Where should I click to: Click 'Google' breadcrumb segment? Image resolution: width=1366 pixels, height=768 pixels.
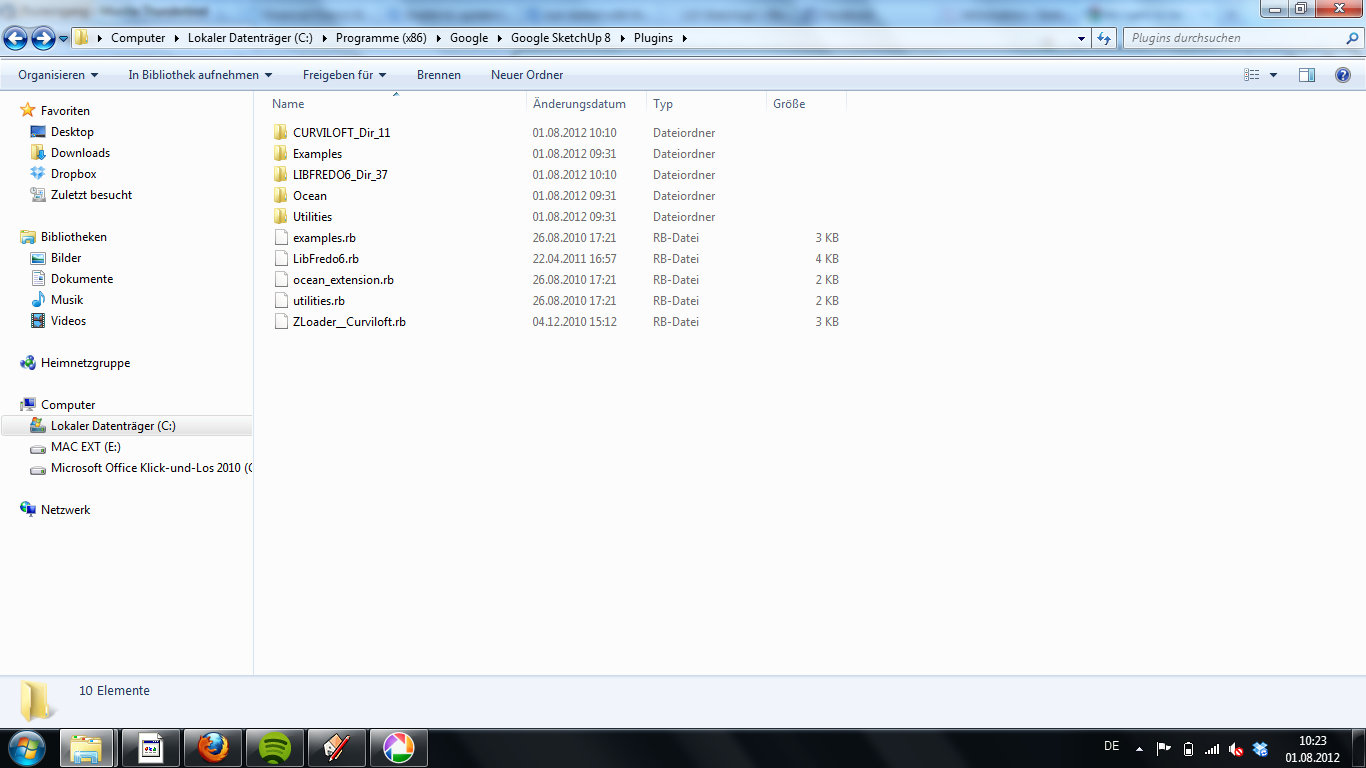pyautogui.click(x=469, y=38)
